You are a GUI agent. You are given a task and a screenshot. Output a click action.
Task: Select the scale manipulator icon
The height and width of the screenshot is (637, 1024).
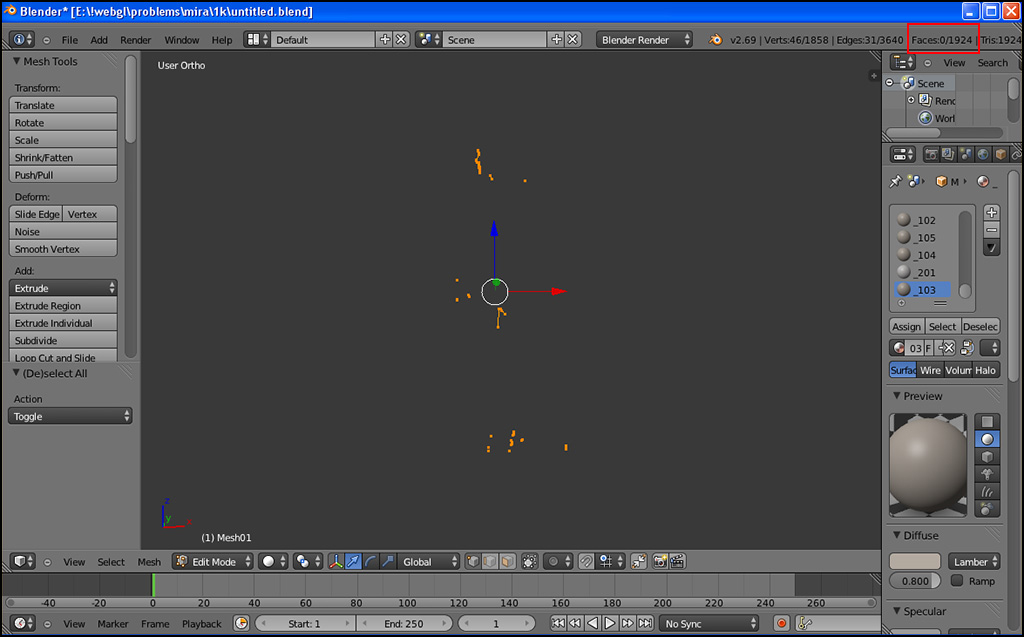coord(387,561)
